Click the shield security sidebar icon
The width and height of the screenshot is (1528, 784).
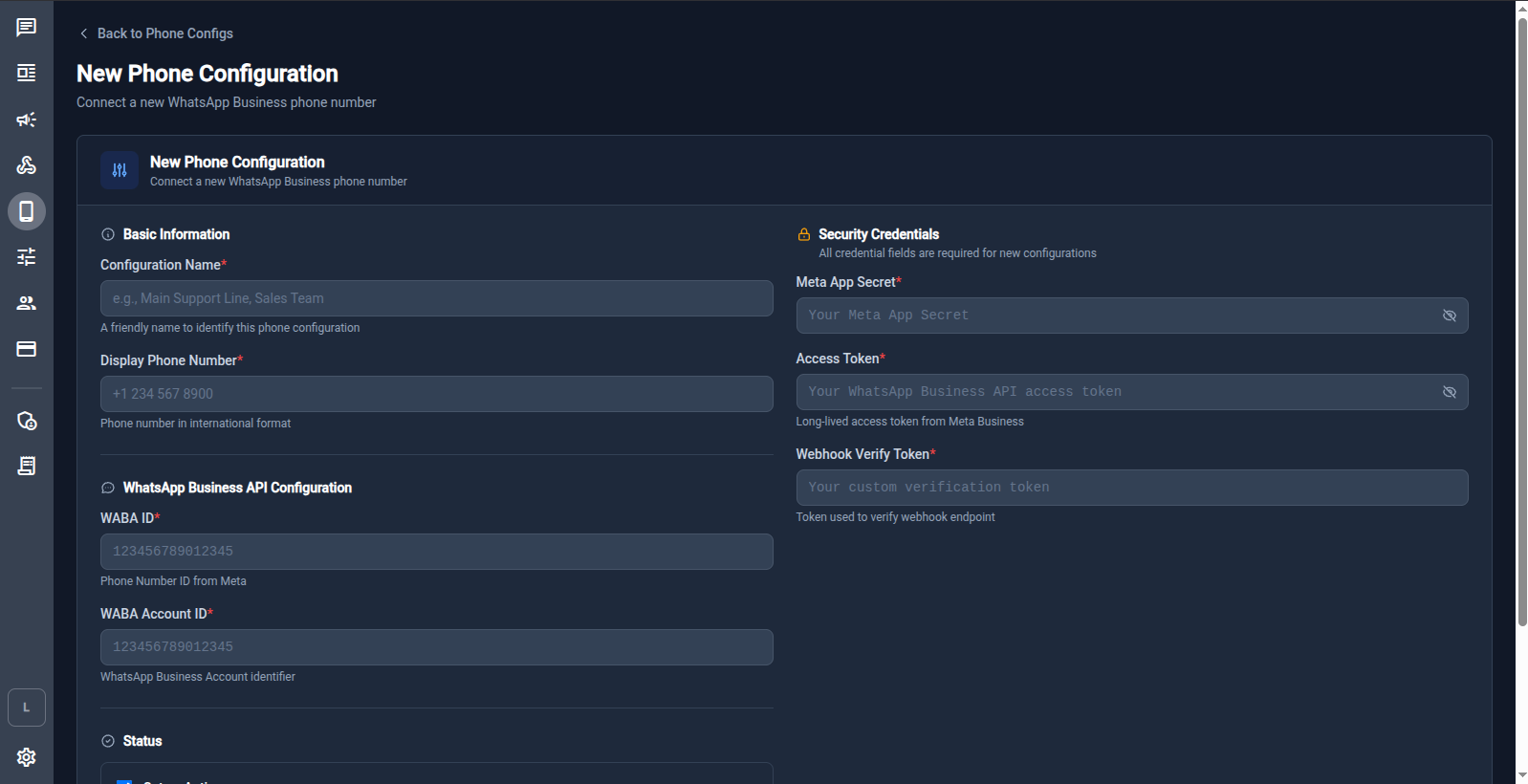(x=27, y=421)
